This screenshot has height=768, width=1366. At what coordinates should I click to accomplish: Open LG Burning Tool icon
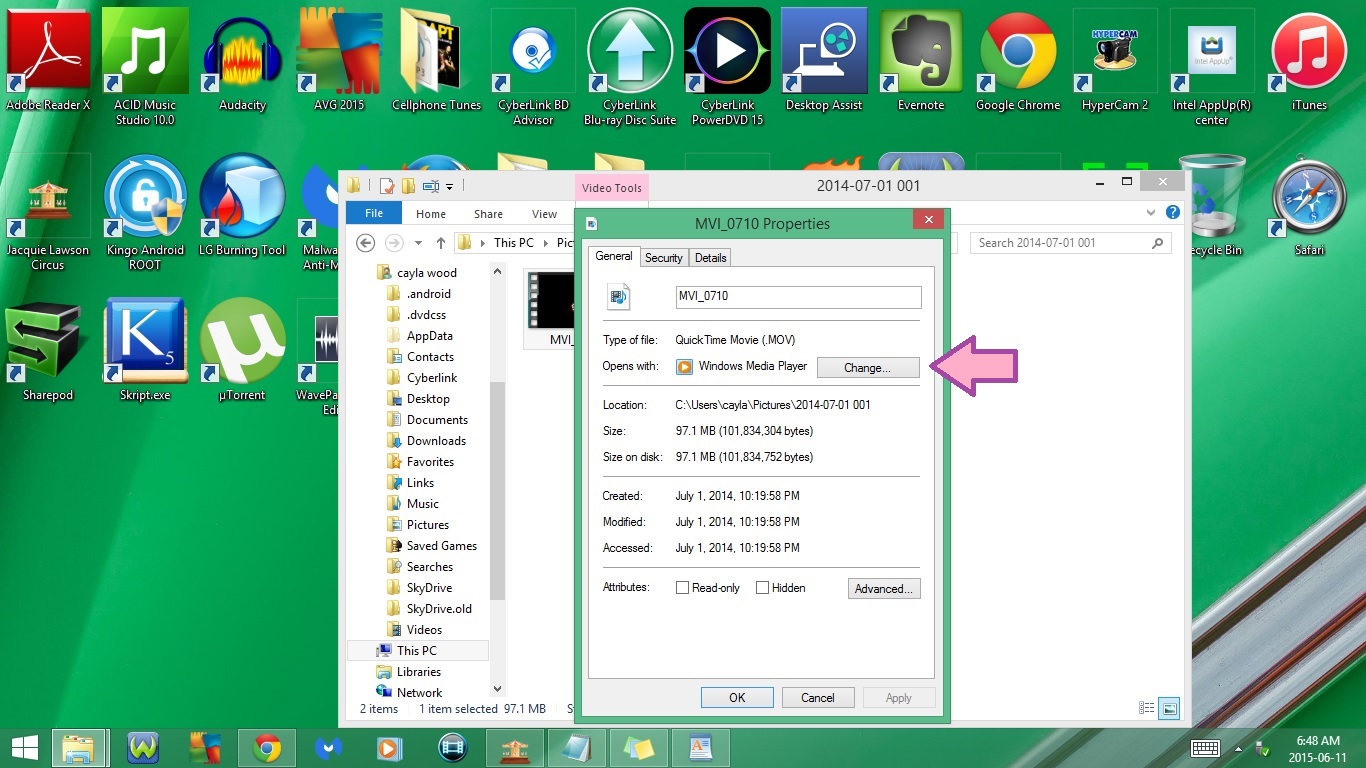tap(242, 205)
